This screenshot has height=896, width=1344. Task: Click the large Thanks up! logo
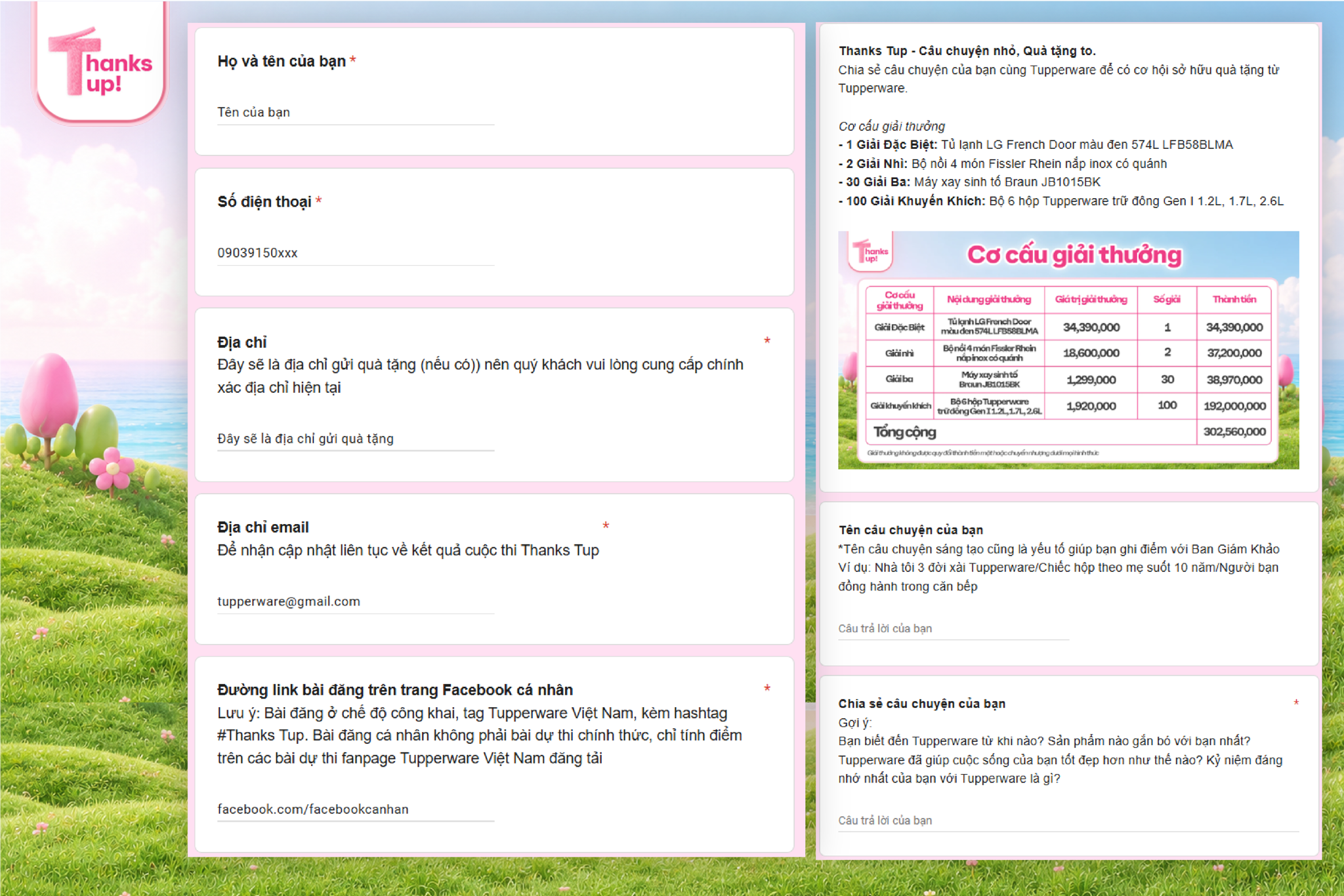pyautogui.click(x=100, y=62)
